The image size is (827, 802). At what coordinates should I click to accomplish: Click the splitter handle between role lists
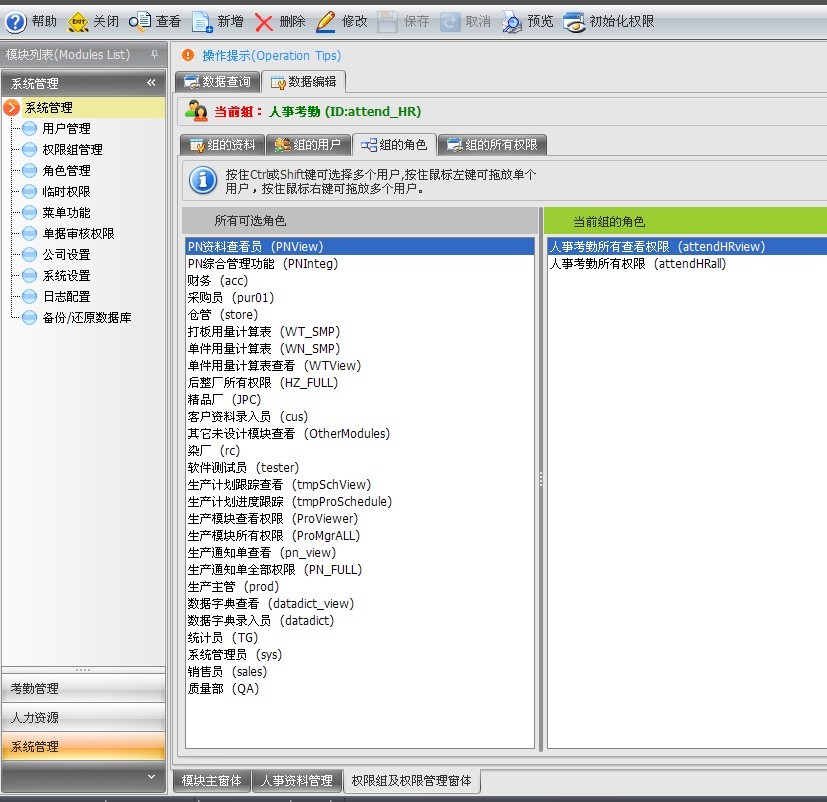[541, 480]
